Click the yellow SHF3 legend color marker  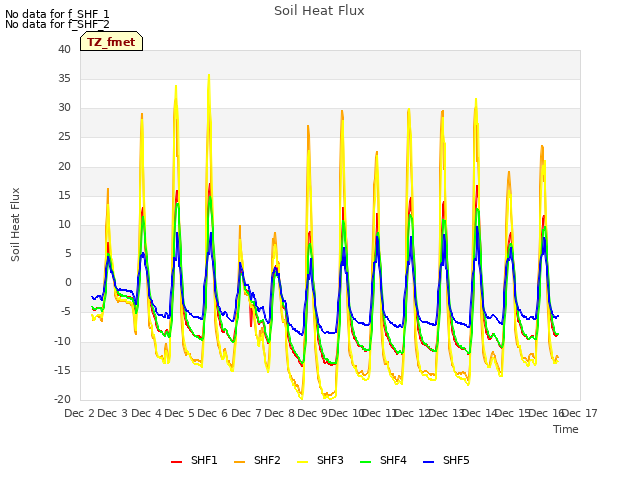click(x=302, y=461)
